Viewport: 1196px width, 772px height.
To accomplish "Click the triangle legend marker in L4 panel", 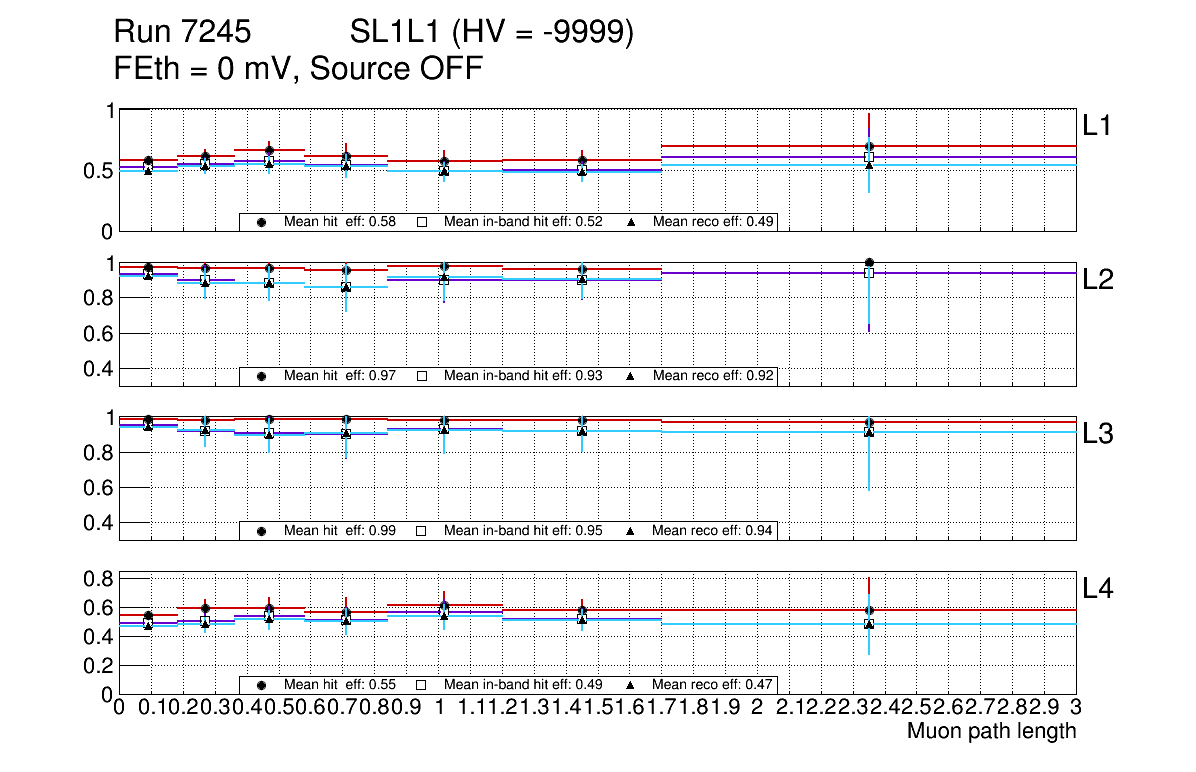I will (631, 685).
